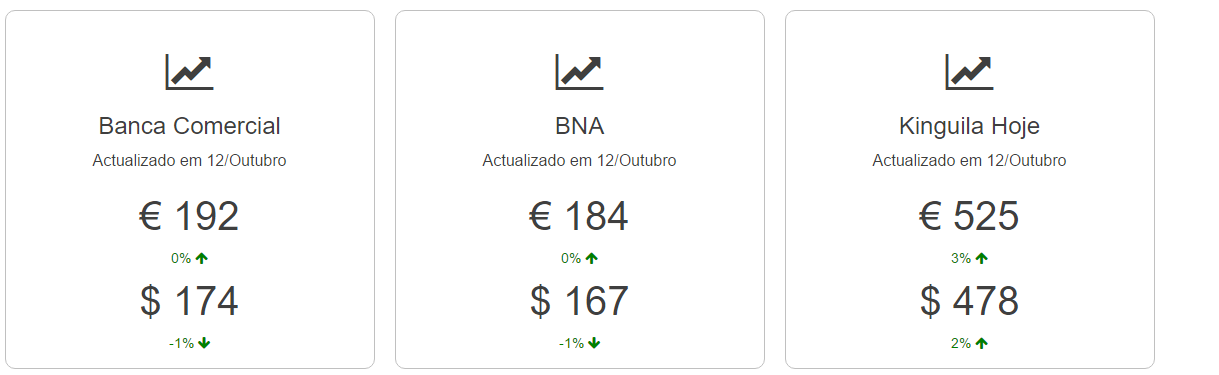The width and height of the screenshot is (1219, 375).
Task: Open the Kinguila Hoje heading
Action: point(970,126)
